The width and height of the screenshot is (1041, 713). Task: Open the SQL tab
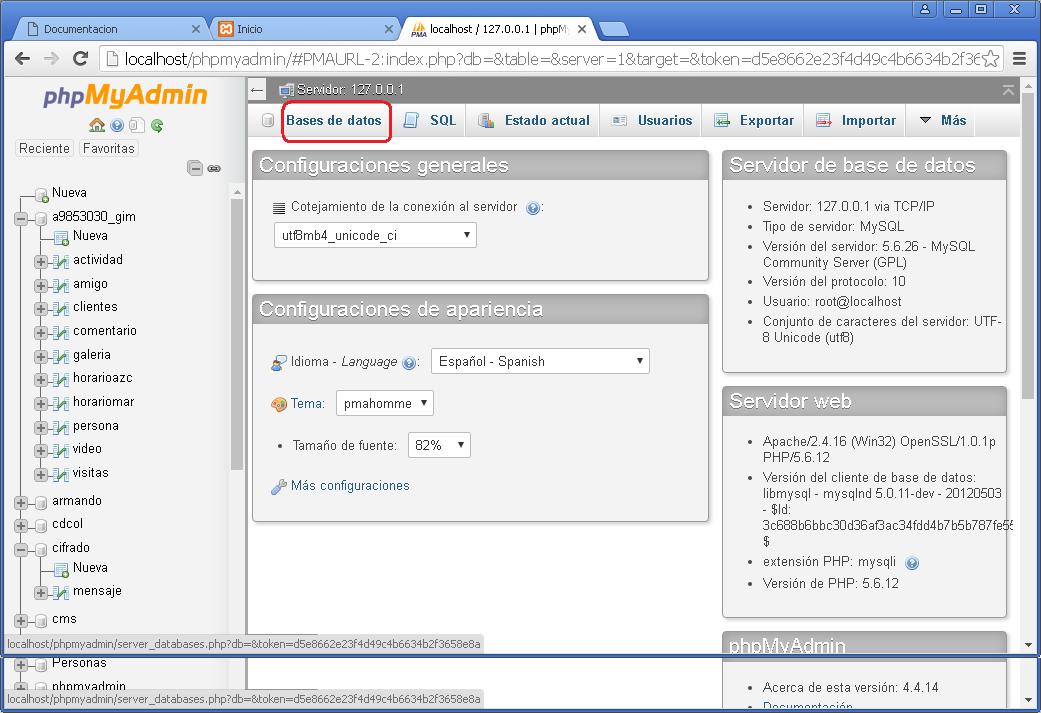click(x=443, y=120)
